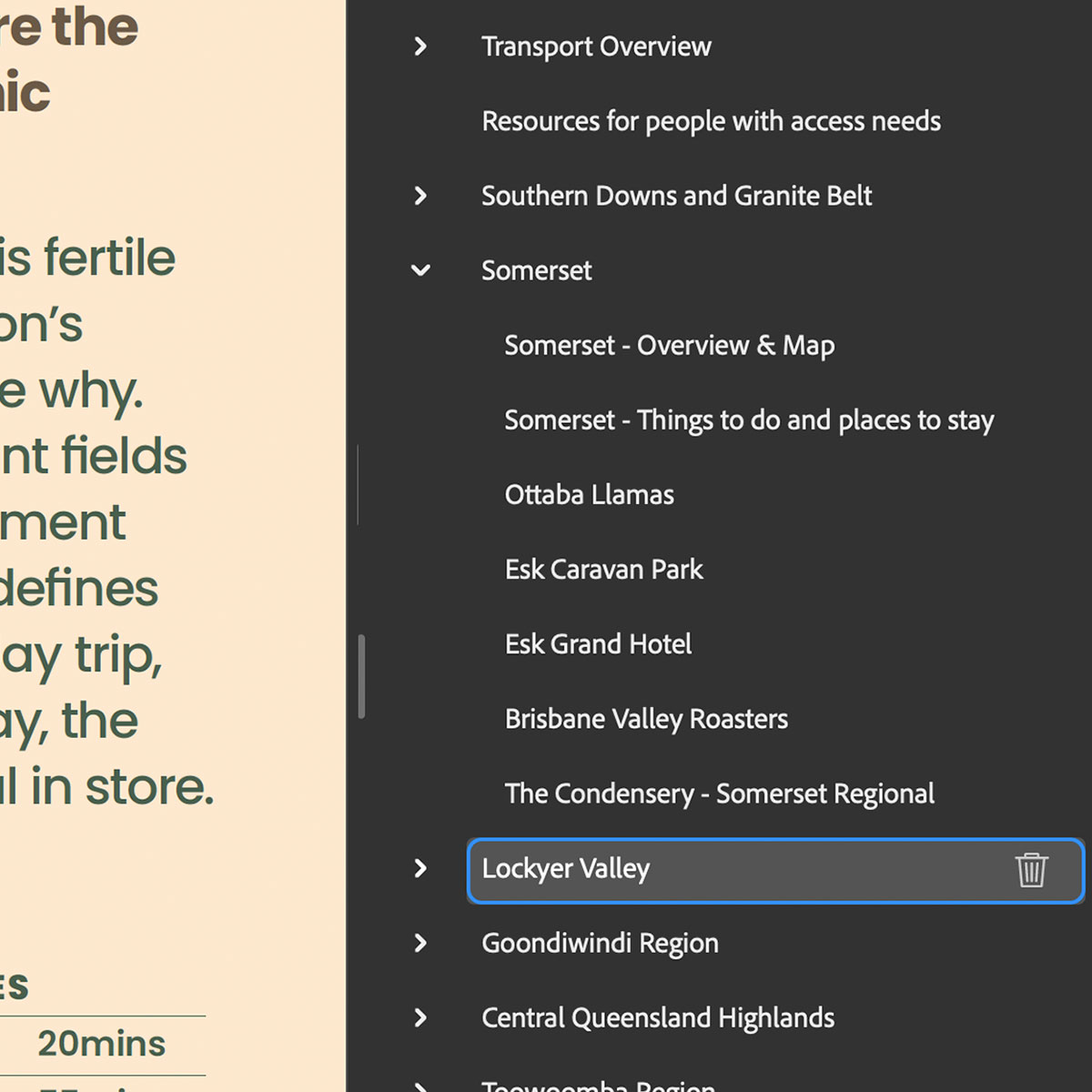Image resolution: width=1092 pixels, height=1092 pixels.
Task: Expand Southern Downs and Granite Belt
Action: [420, 196]
